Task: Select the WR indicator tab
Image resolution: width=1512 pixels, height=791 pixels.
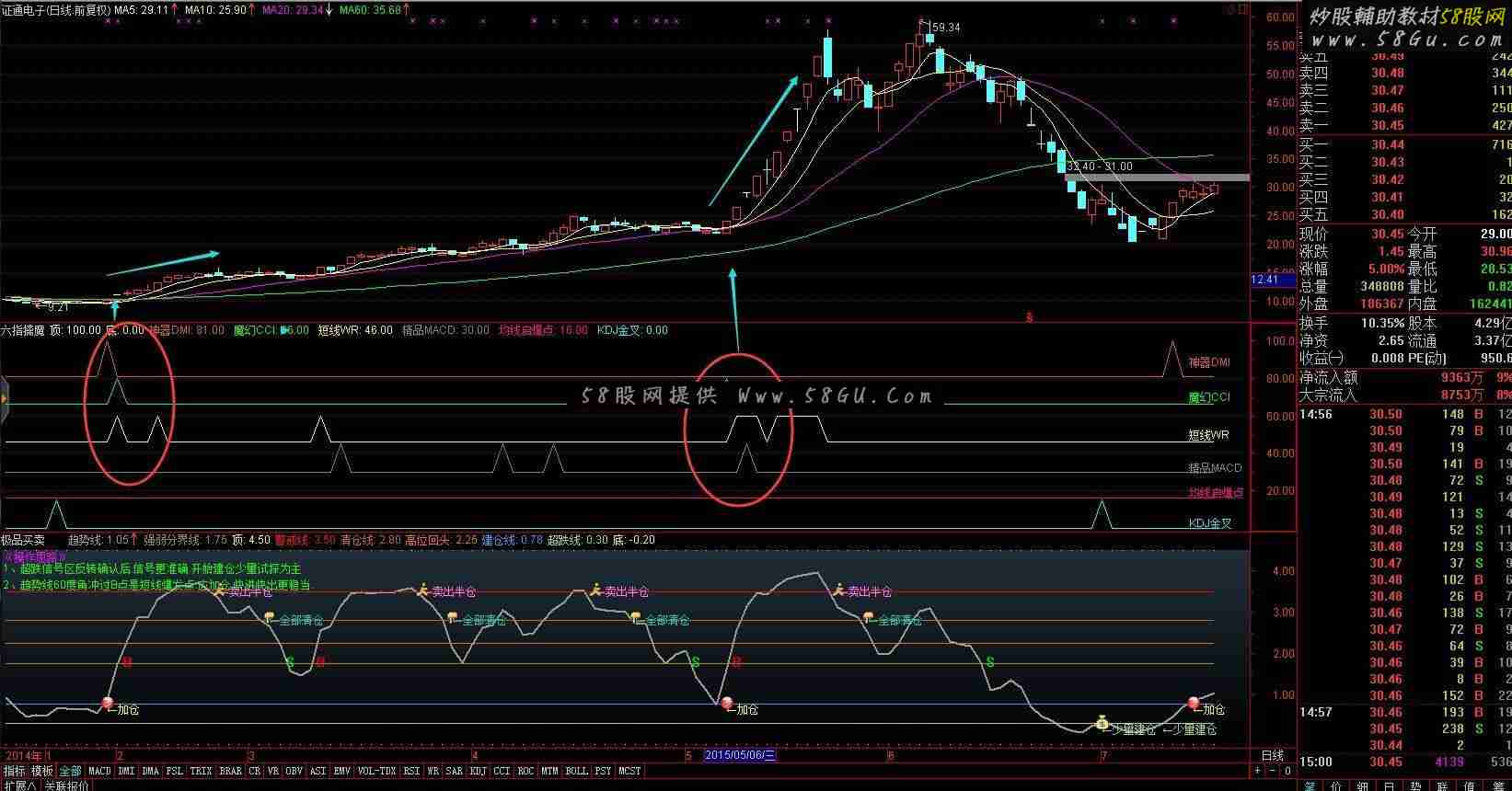Action: pos(433,771)
